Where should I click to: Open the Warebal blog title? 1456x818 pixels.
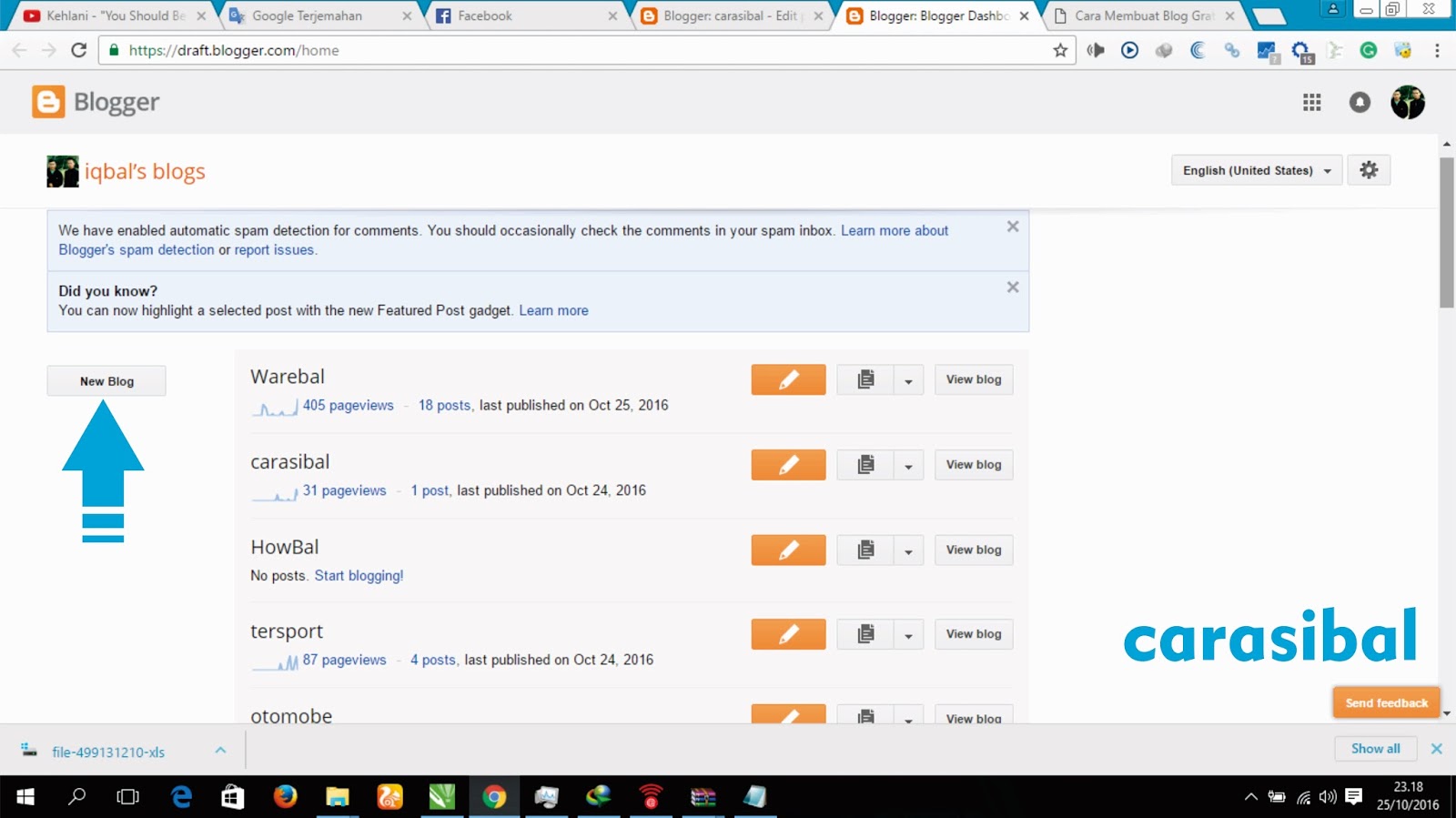click(288, 377)
